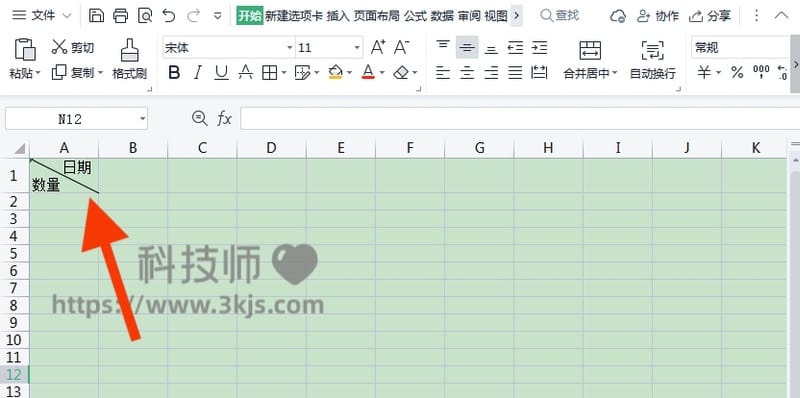This screenshot has height=398, width=800.
Task: Click the Save icon in quick access toolbar
Action: pos(96,16)
